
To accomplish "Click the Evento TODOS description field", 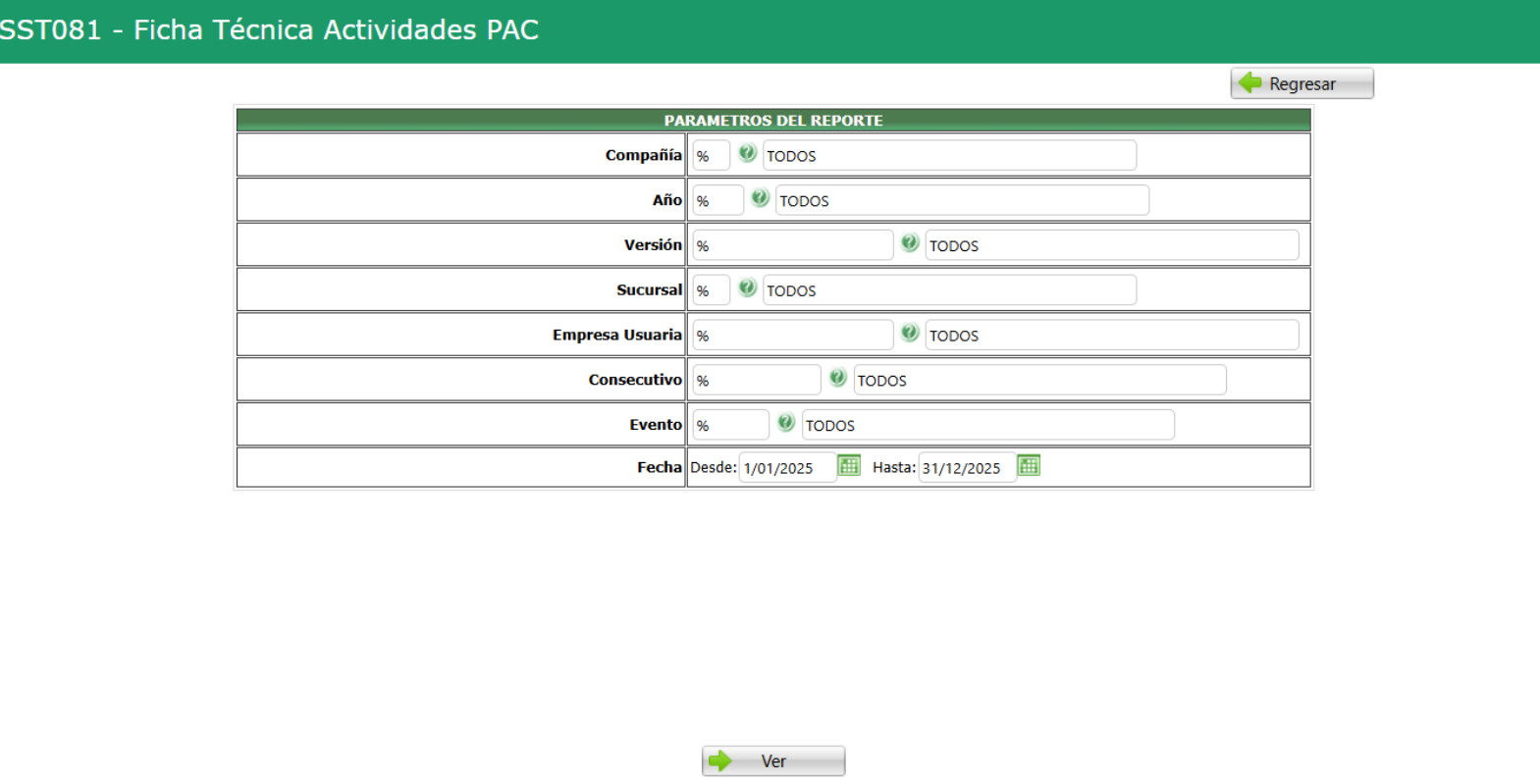I will [x=987, y=425].
